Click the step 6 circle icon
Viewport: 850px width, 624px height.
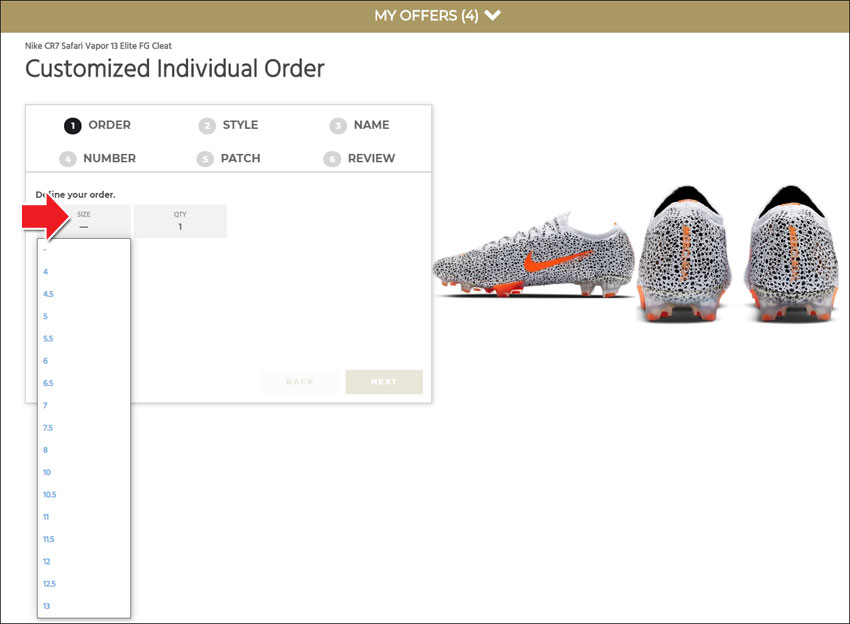tap(332, 159)
